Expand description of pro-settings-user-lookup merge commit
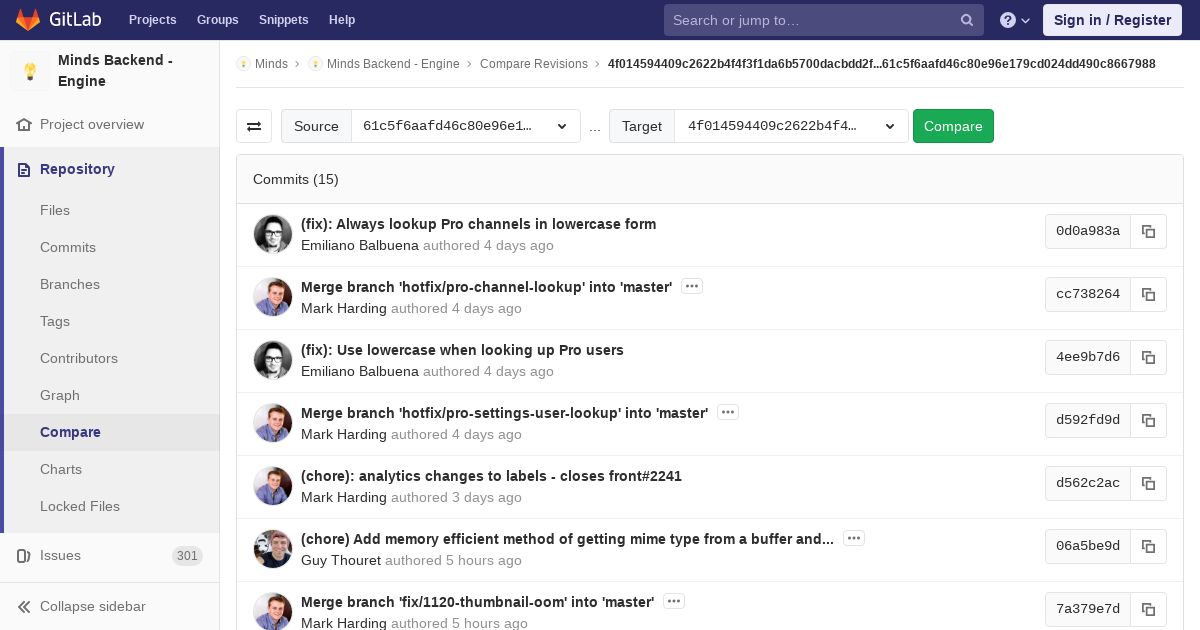The image size is (1200, 630). coord(728,412)
